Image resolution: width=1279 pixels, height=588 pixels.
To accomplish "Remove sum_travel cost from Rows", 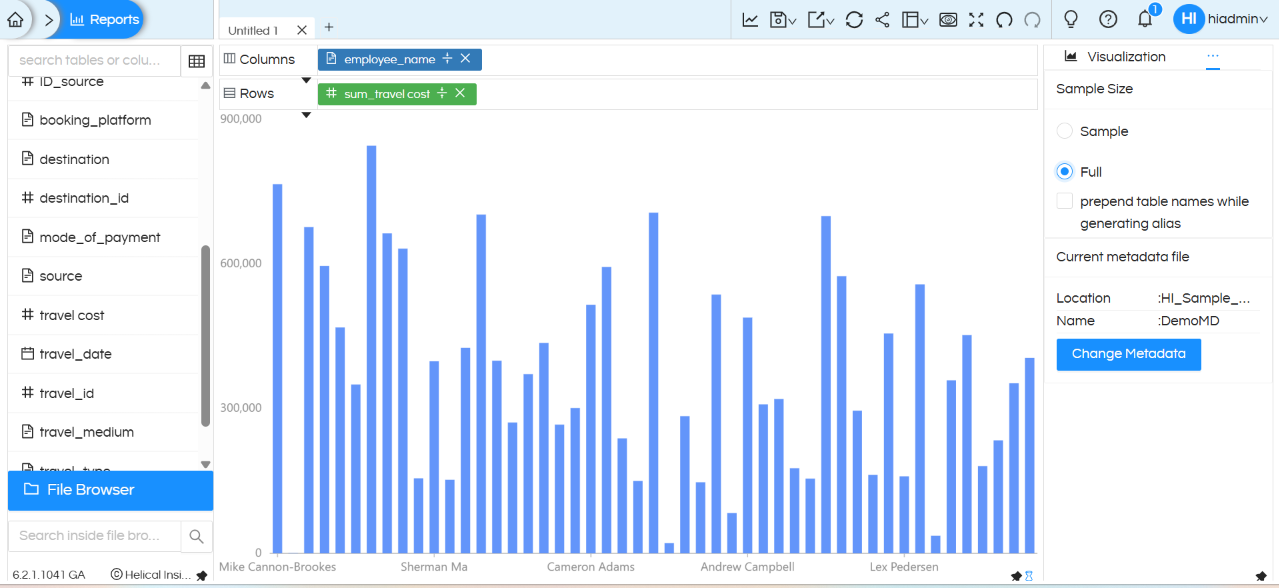I will tap(460, 93).
